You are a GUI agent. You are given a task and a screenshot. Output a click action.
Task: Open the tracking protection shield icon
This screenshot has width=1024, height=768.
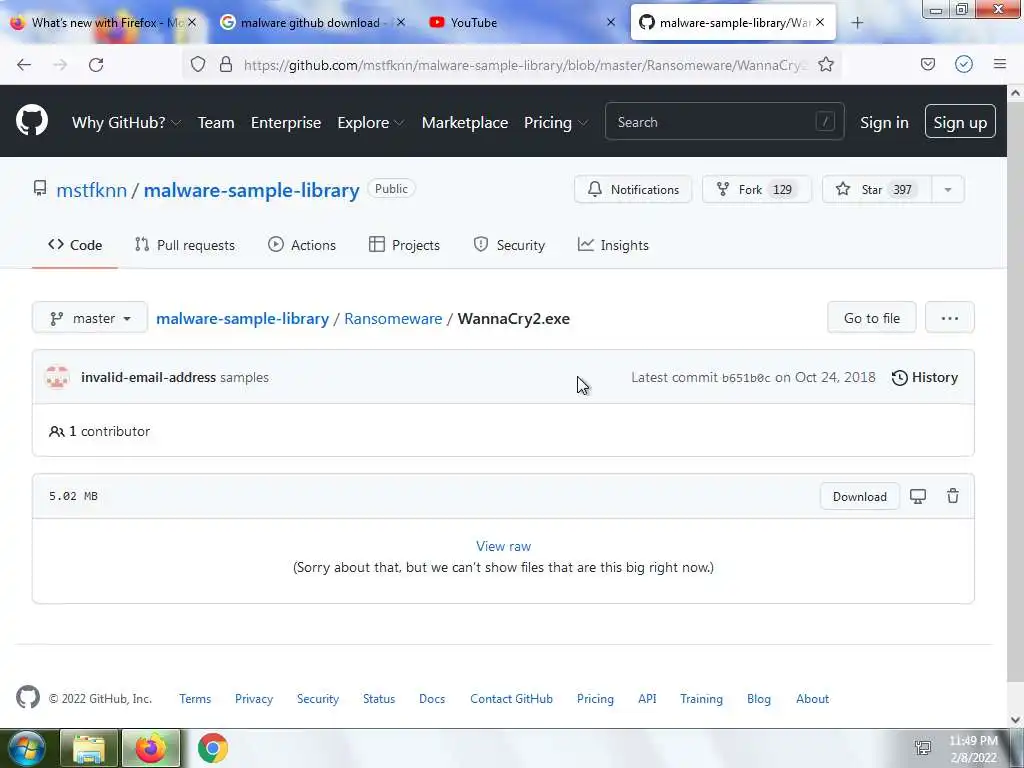(x=198, y=64)
